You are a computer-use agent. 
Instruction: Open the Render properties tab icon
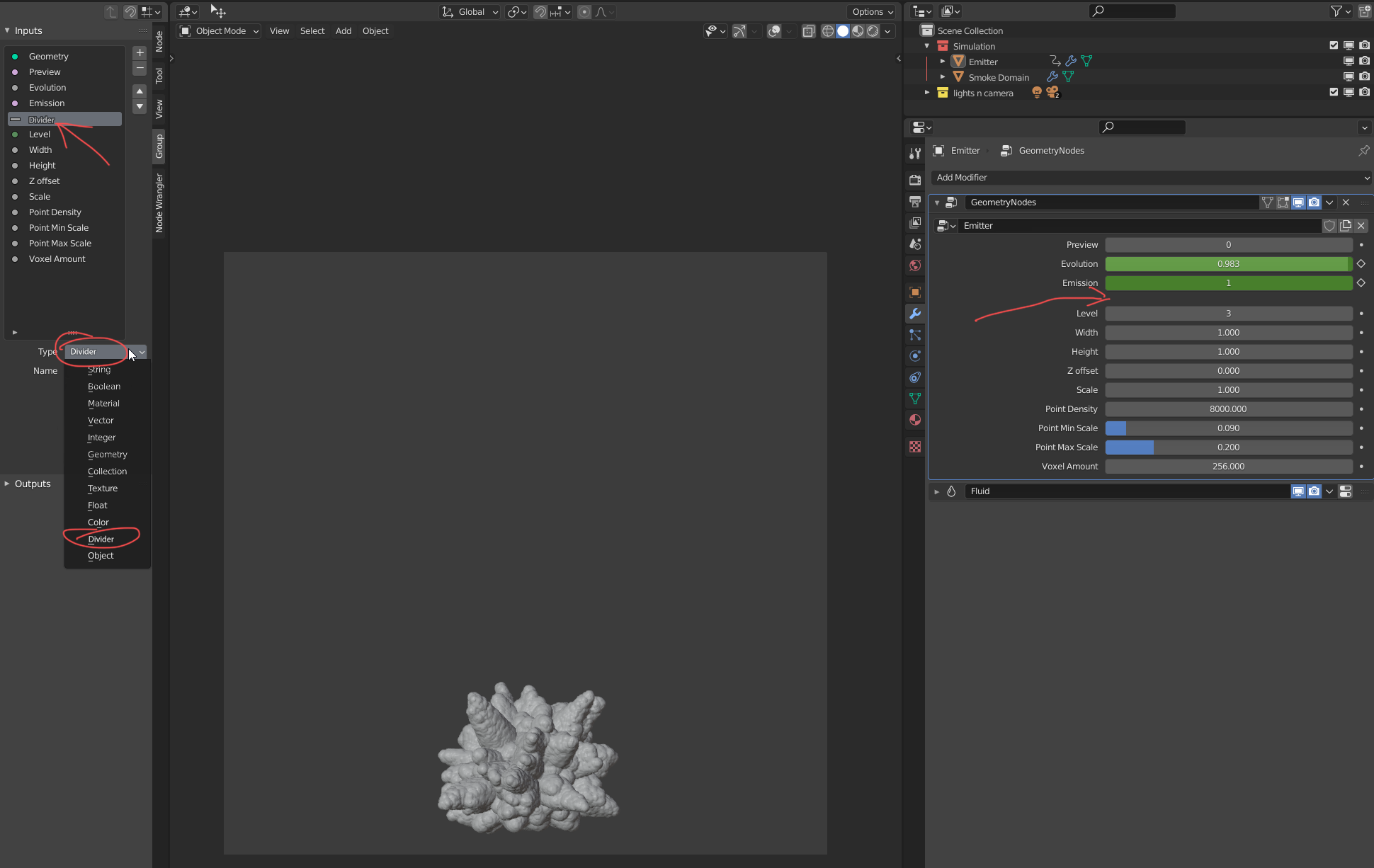pos(915,180)
